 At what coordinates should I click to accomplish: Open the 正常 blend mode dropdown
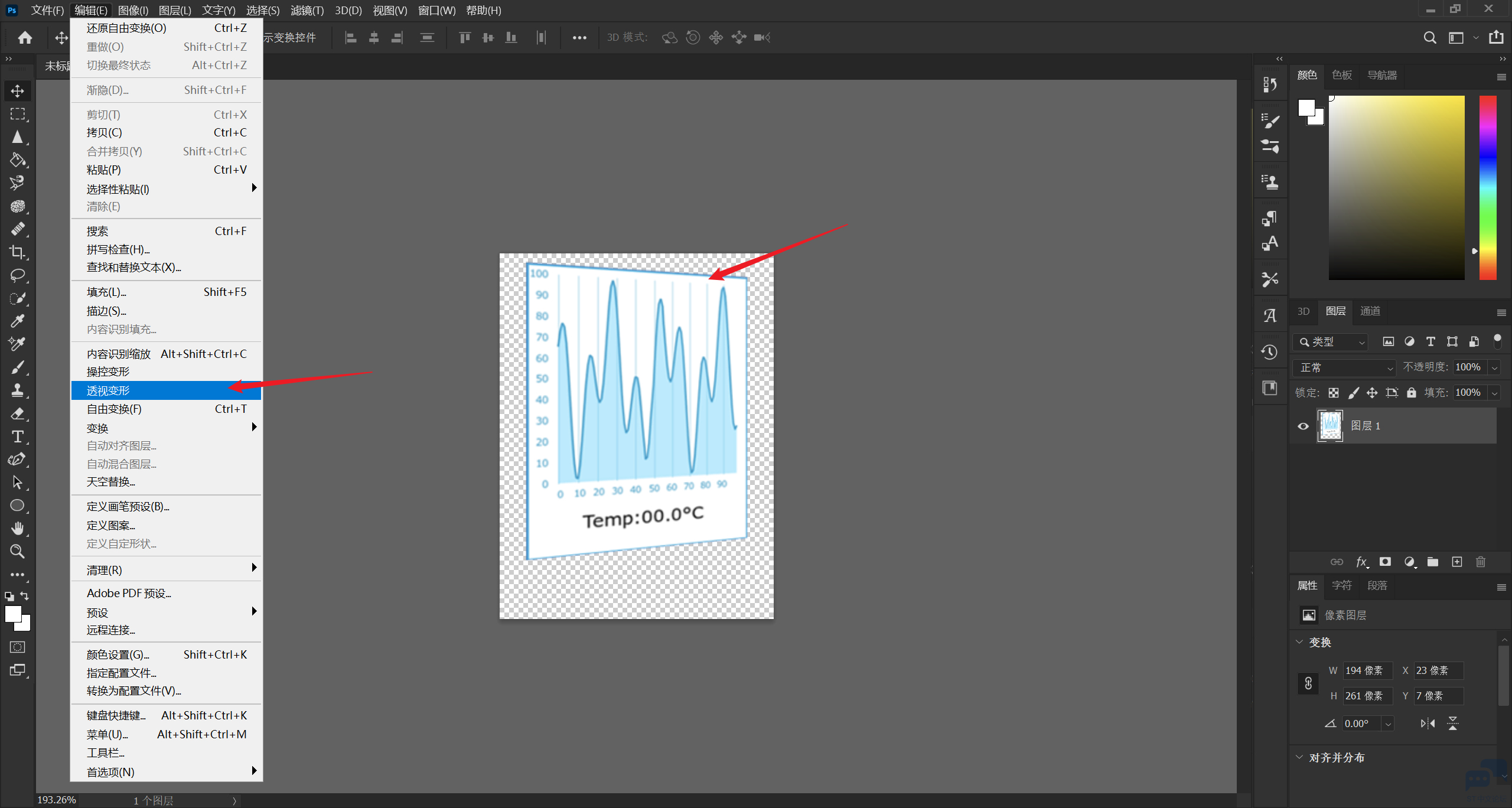[1345, 367]
